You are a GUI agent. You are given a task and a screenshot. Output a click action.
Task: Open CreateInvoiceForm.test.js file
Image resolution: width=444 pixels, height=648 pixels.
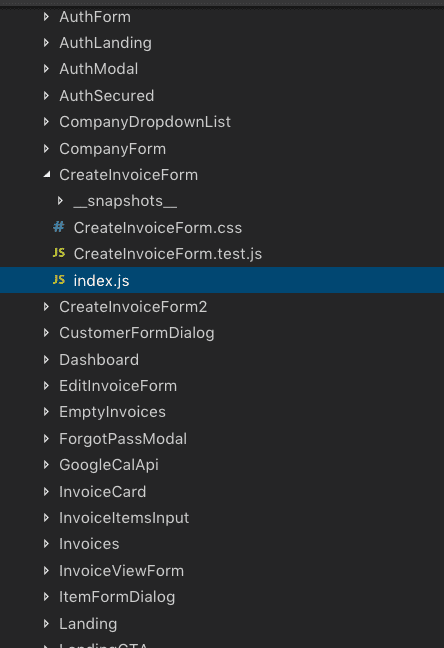coord(167,254)
